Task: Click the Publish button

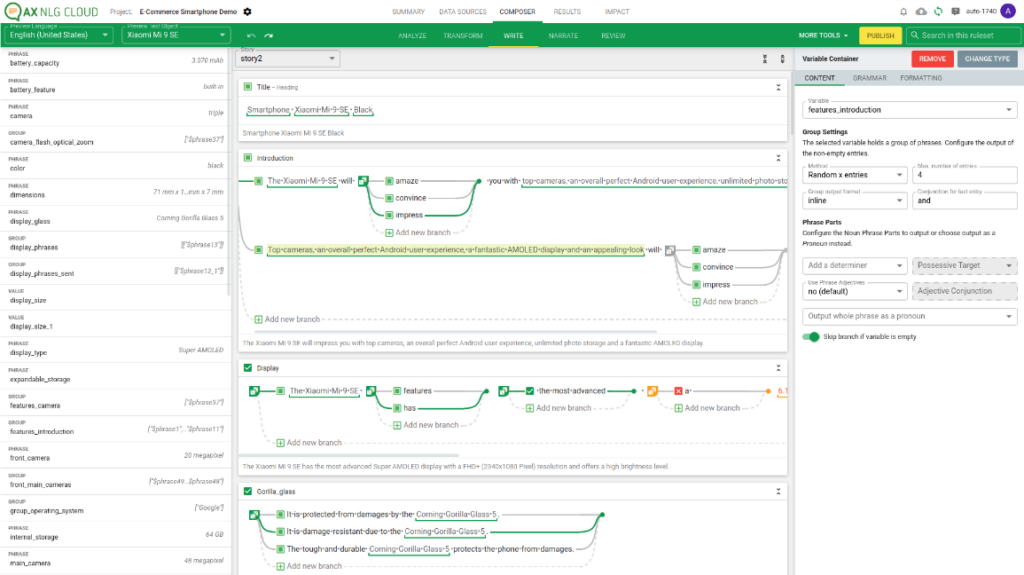Action: click(x=880, y=35)
